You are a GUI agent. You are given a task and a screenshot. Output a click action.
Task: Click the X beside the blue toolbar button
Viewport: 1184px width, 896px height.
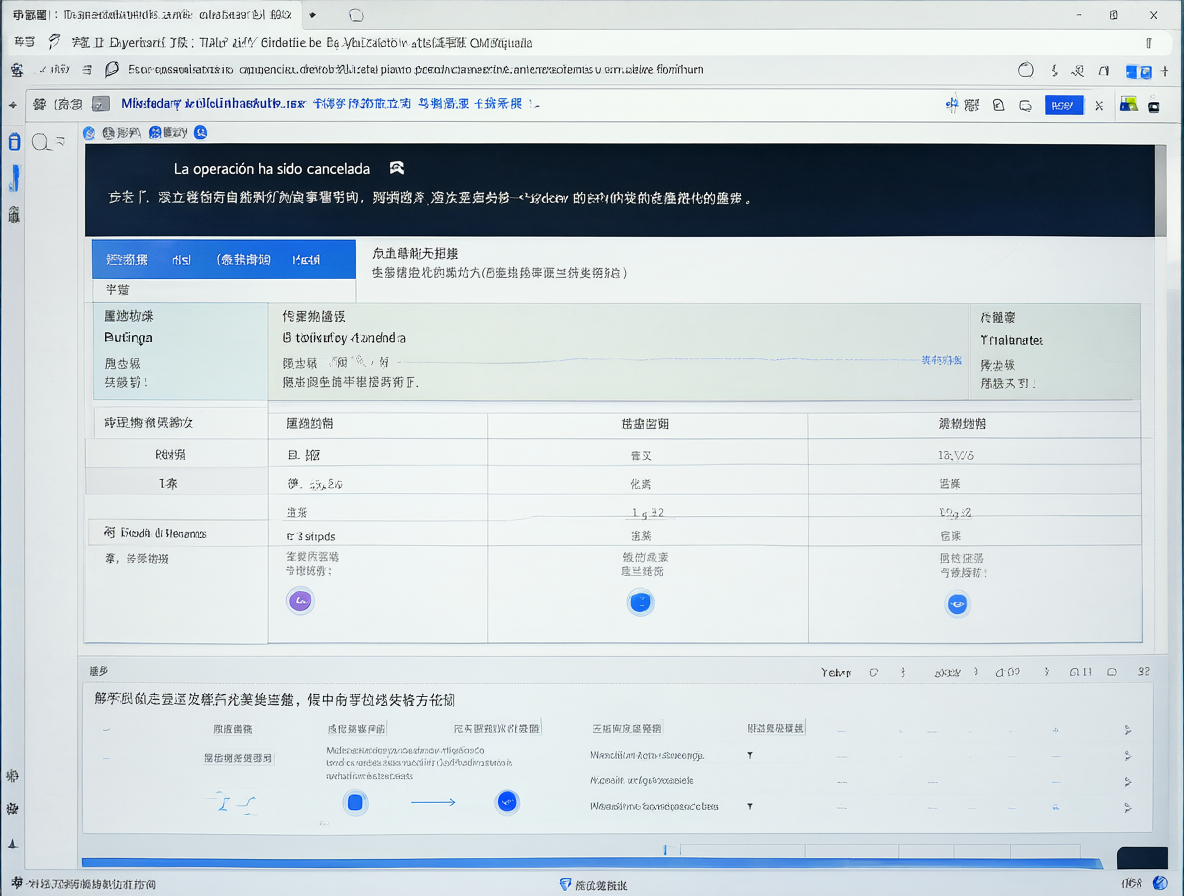point(1099,106)
